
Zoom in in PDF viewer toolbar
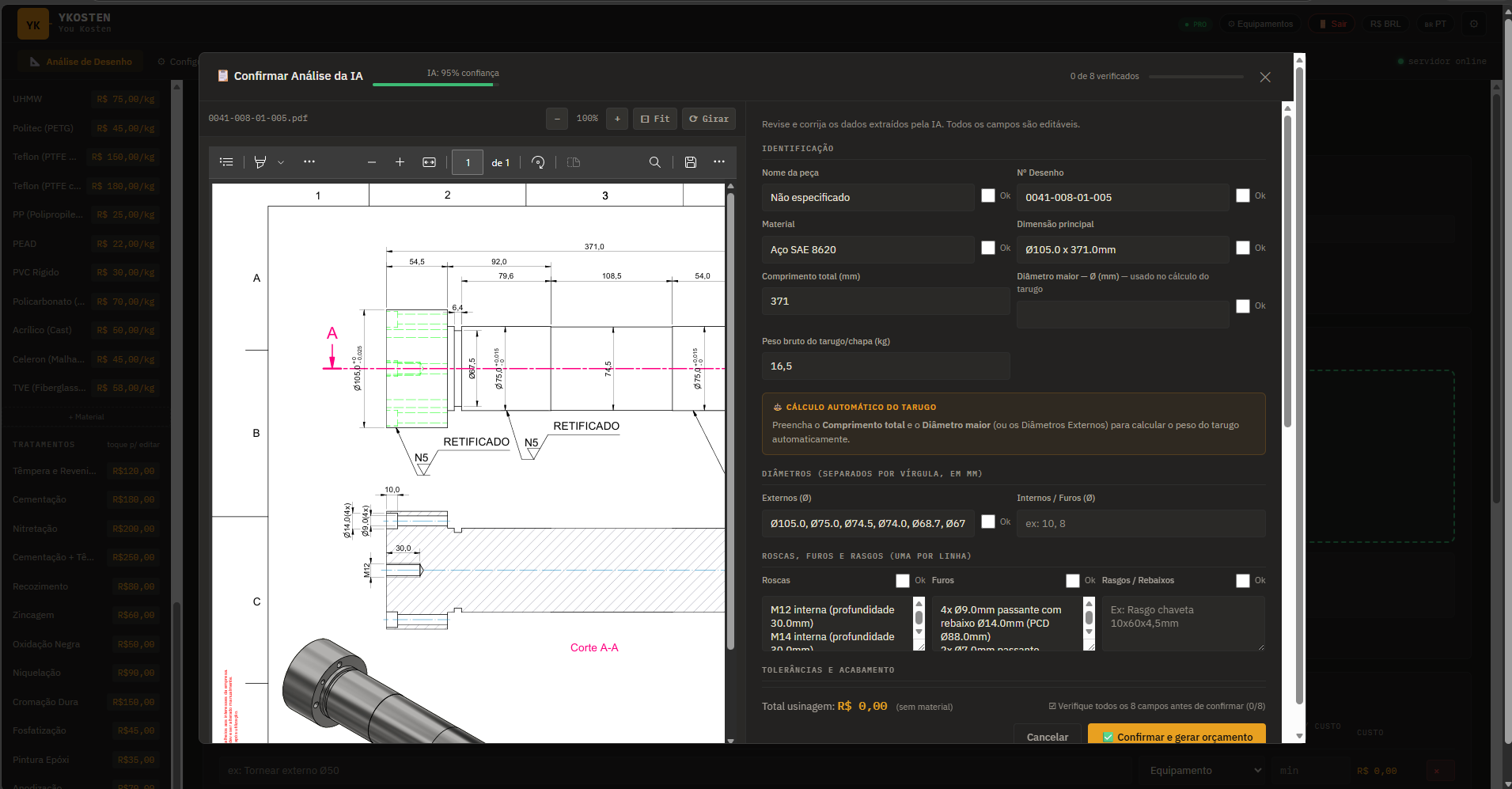(400, 162)
